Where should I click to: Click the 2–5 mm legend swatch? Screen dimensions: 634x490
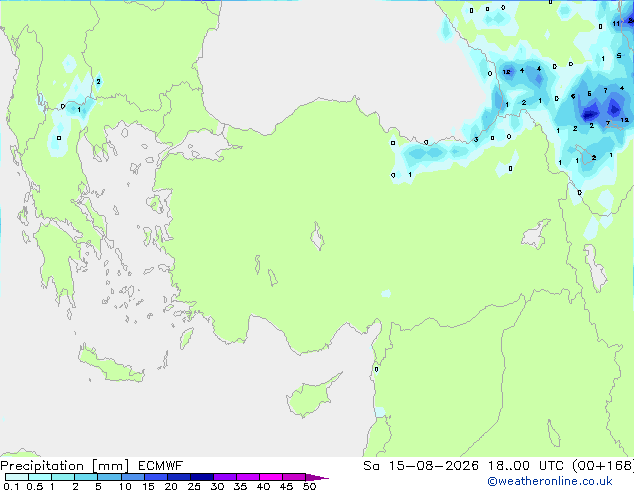point(86,477)
